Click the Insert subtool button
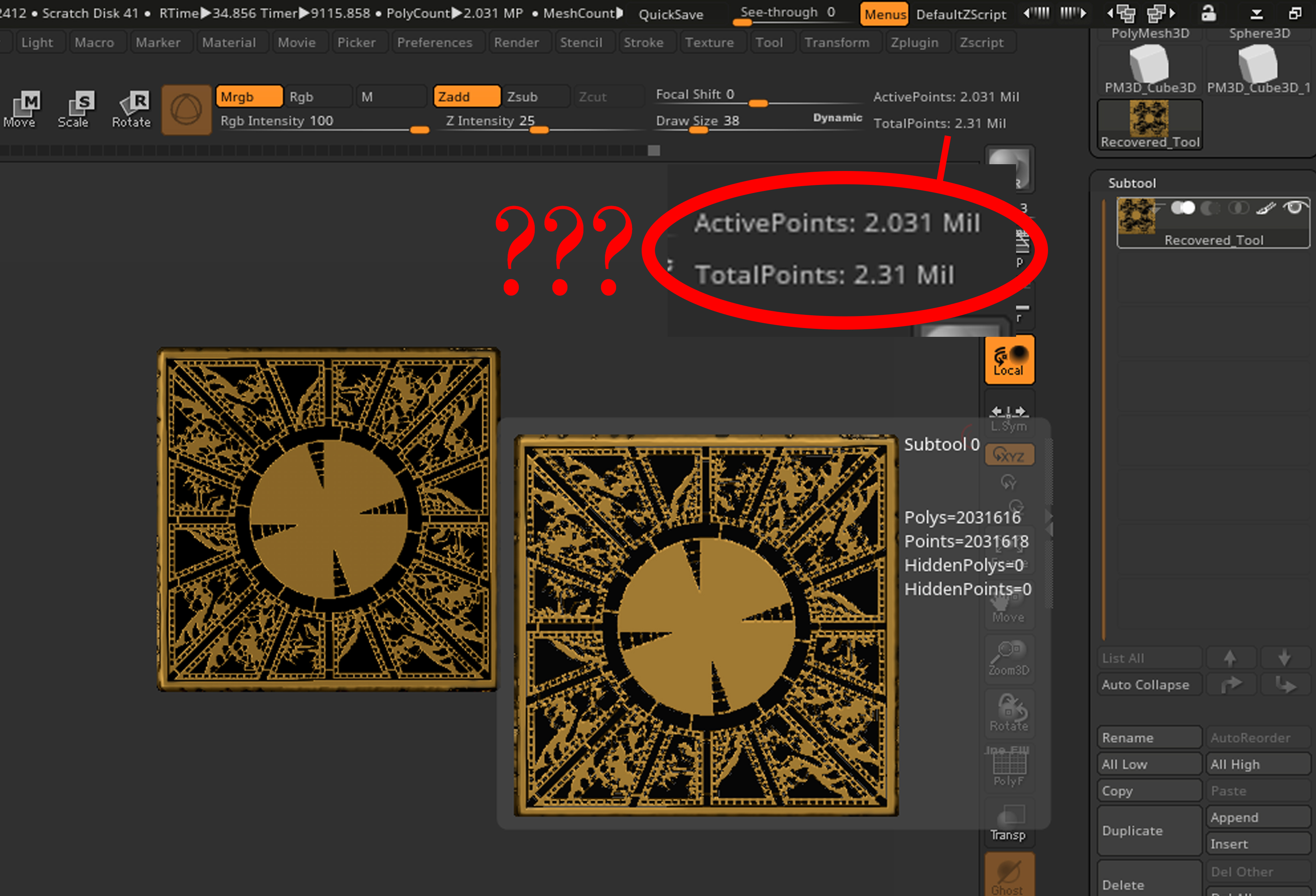The image size is (1316, 896). coord(1258,843)
